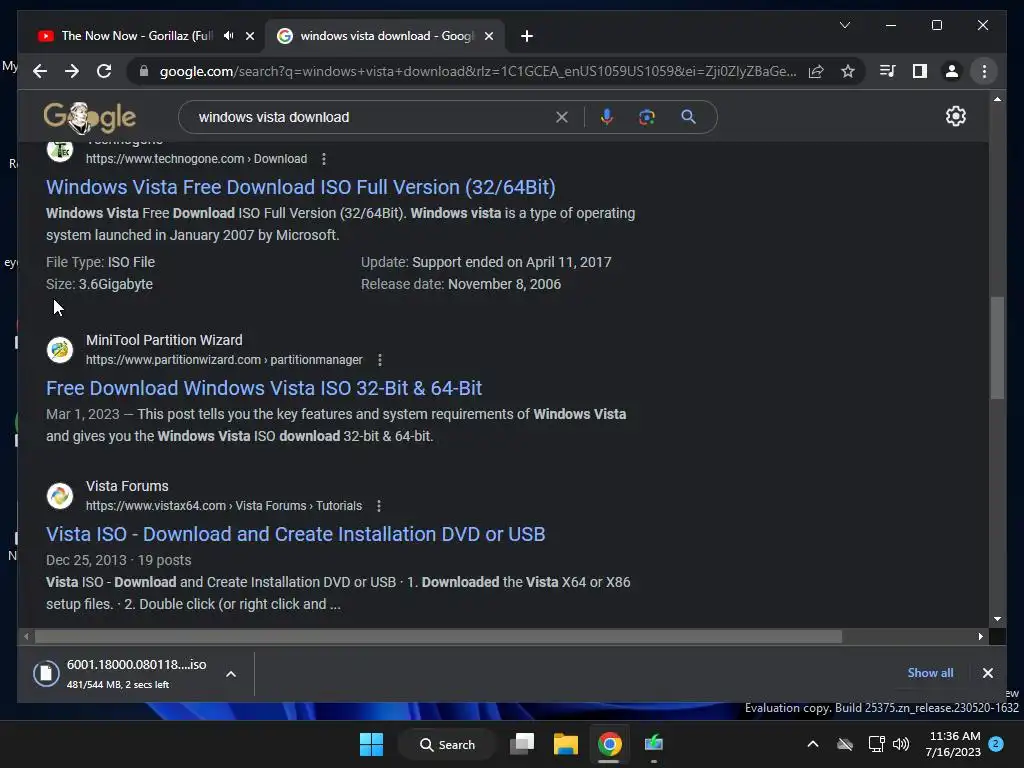The image size is (1024, 768).
Task: Click the Vista Forums site name
Action: tap(127, 487)
